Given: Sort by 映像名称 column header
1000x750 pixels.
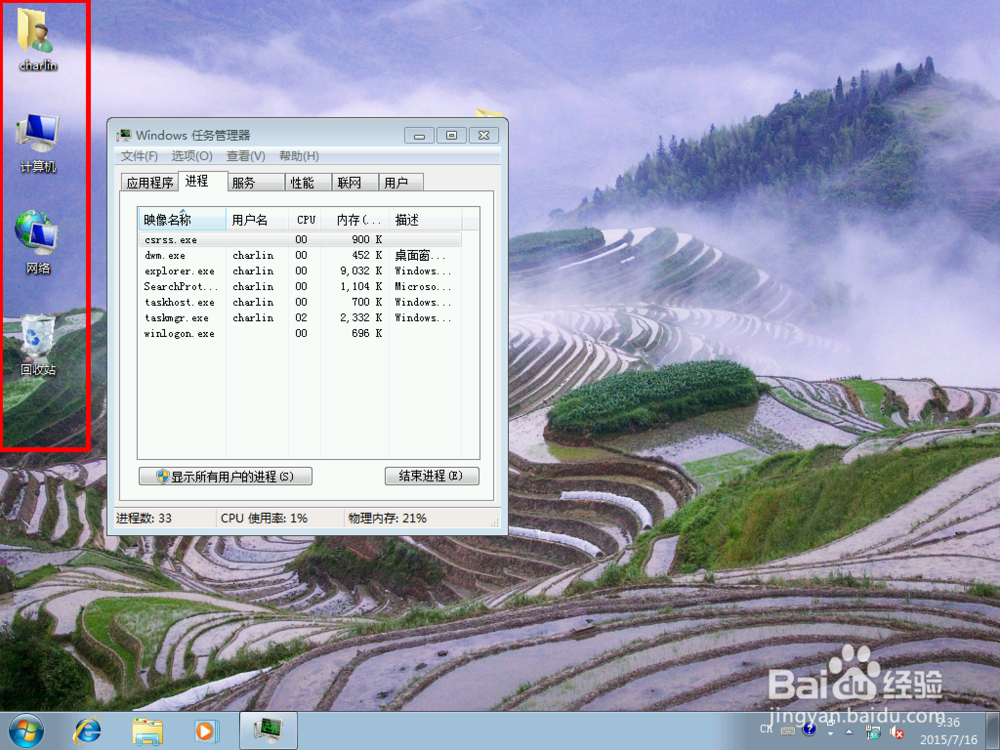Looking at the screenshot, I should (x=182, y=220).
